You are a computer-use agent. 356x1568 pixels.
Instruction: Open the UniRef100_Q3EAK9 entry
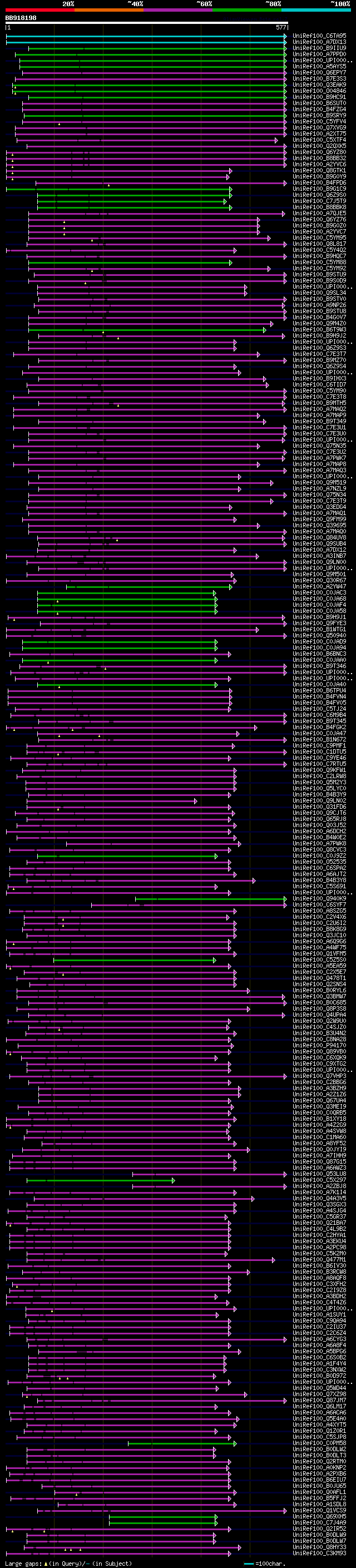[319, 85]
